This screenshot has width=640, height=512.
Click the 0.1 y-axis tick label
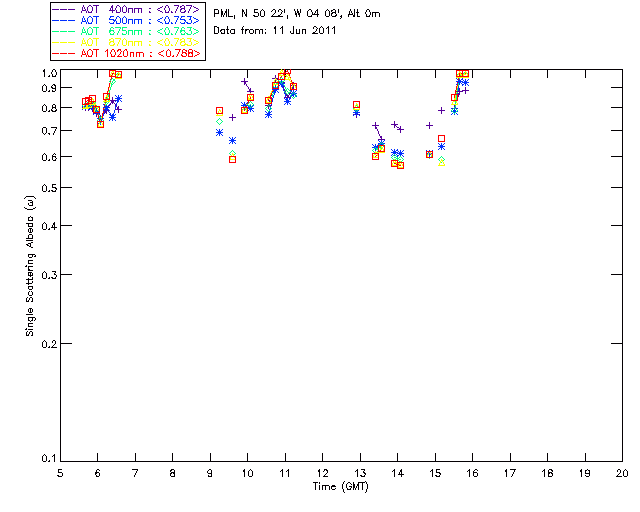pos(48,459)
